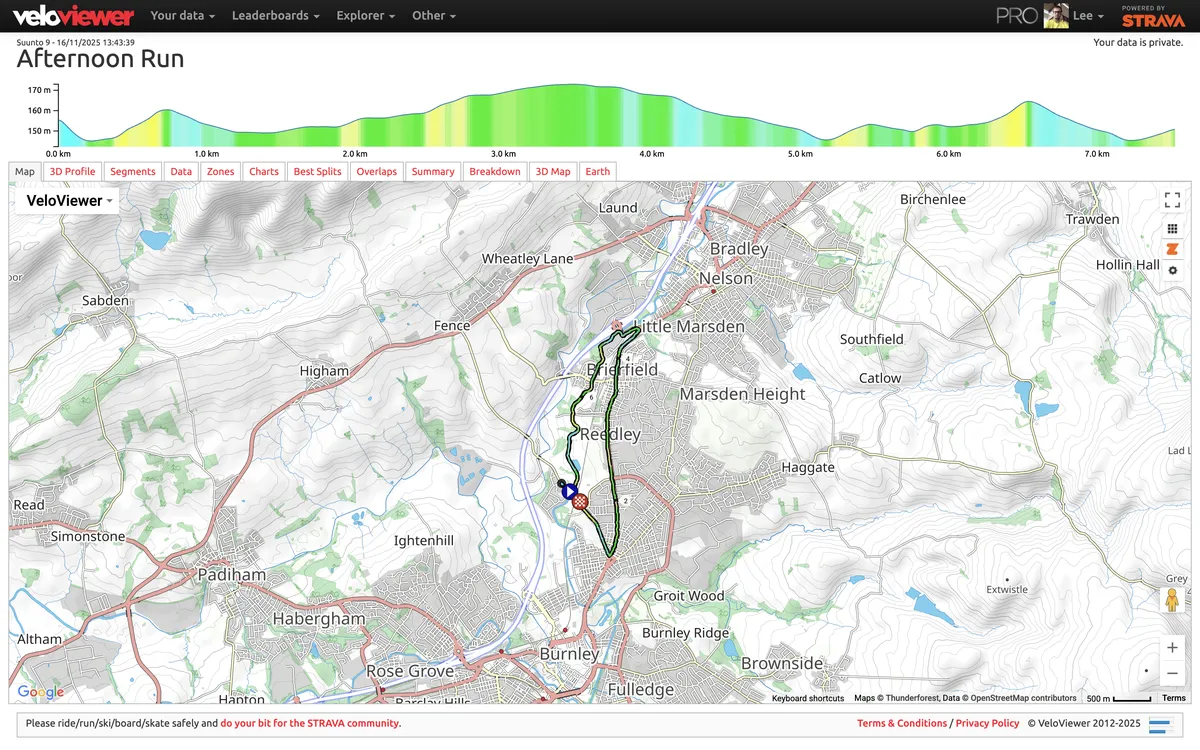Screen dimensions: 1200x750
Task: Expand the Your data menu
Action: click(x=183, y=16)
